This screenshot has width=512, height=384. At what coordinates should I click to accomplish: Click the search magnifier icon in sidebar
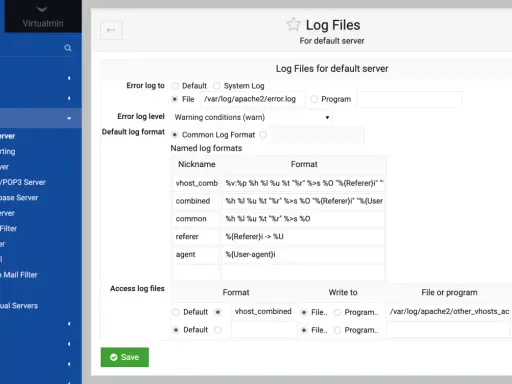click(68, 48)
